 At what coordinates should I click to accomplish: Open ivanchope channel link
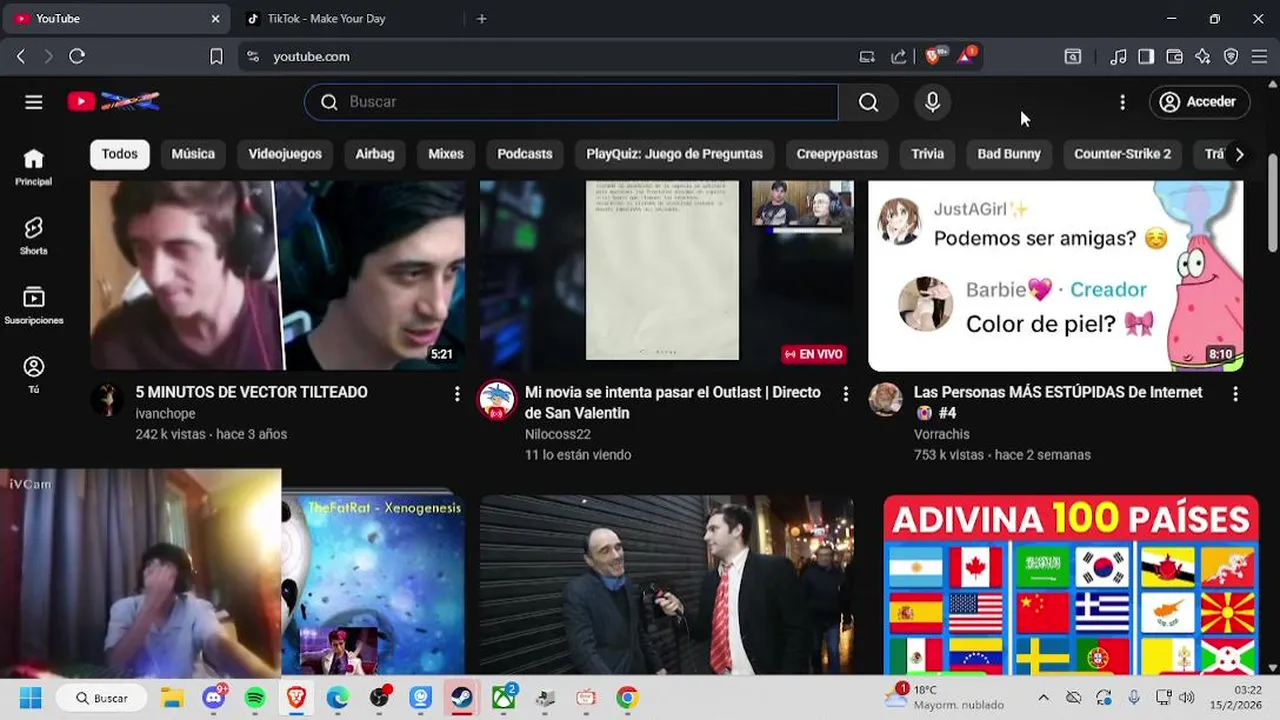[165, 414]
